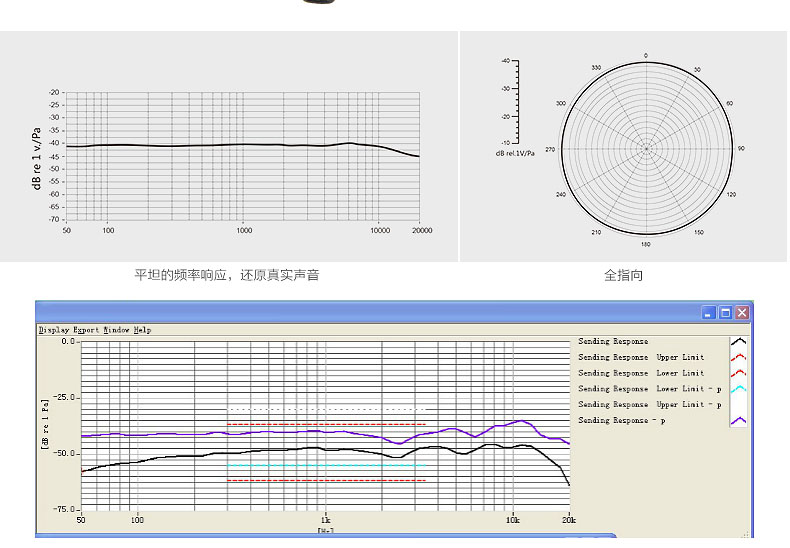Click the cyan Lower Limit - p legend icon
Viewport: 790px width, 548px height.
(x=739, y=389)
